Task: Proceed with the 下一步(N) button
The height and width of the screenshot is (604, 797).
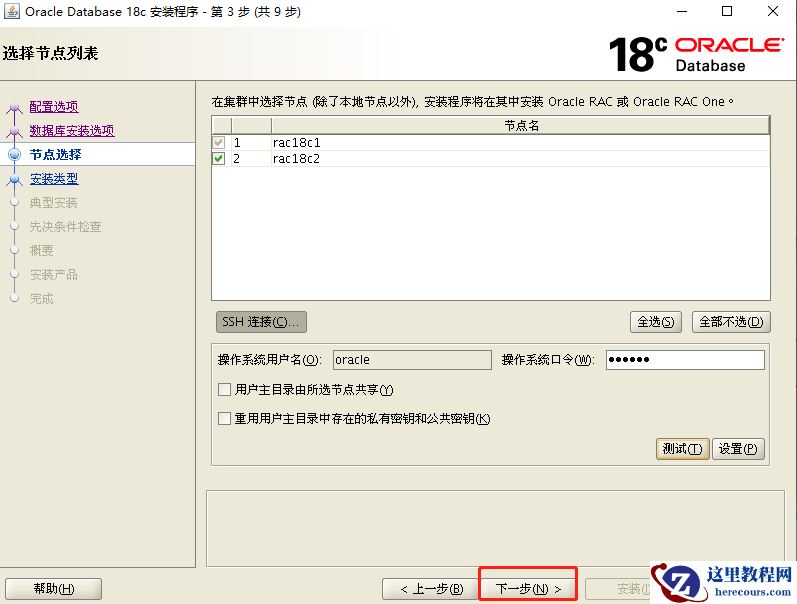Action: click(x=528, y=589)
